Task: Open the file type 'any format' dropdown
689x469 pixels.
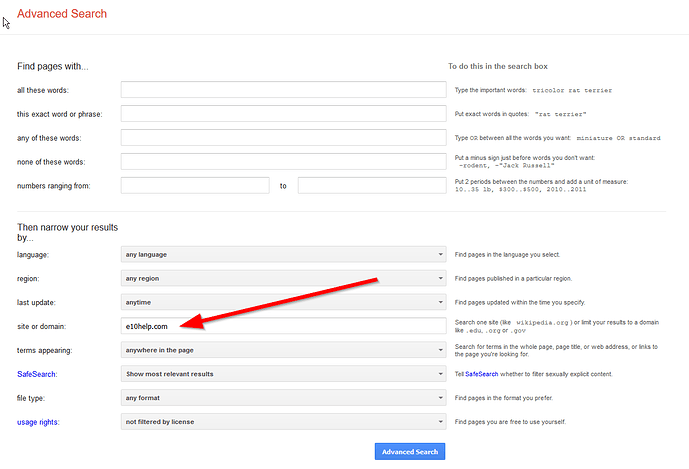Action: tap(282, 398)
